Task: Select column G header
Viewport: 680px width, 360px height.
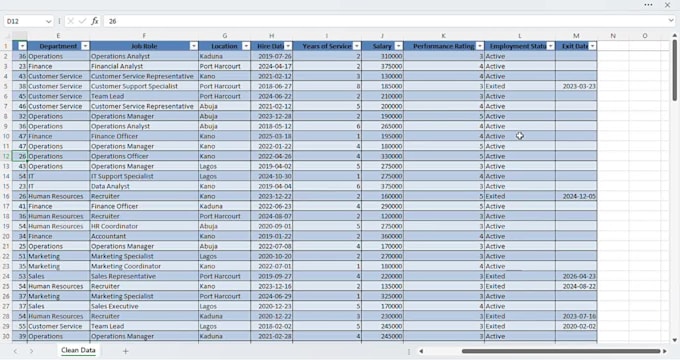Action: pyautogui.click(x=224, y=36)
